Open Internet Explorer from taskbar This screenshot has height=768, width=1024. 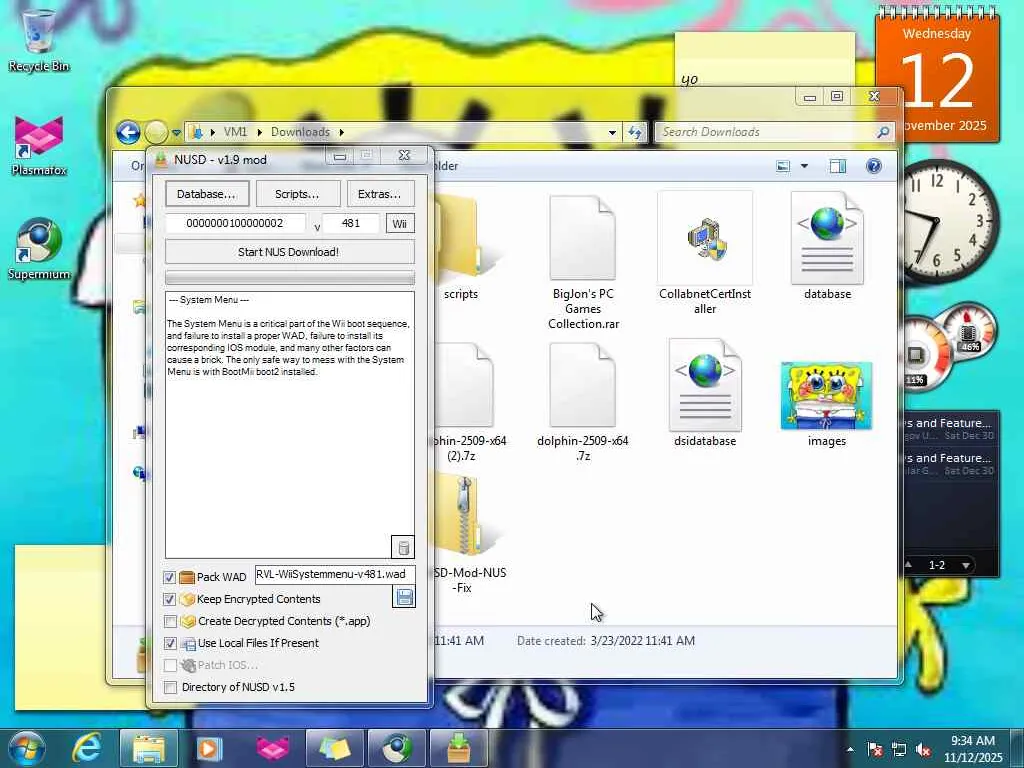[86, 748]
